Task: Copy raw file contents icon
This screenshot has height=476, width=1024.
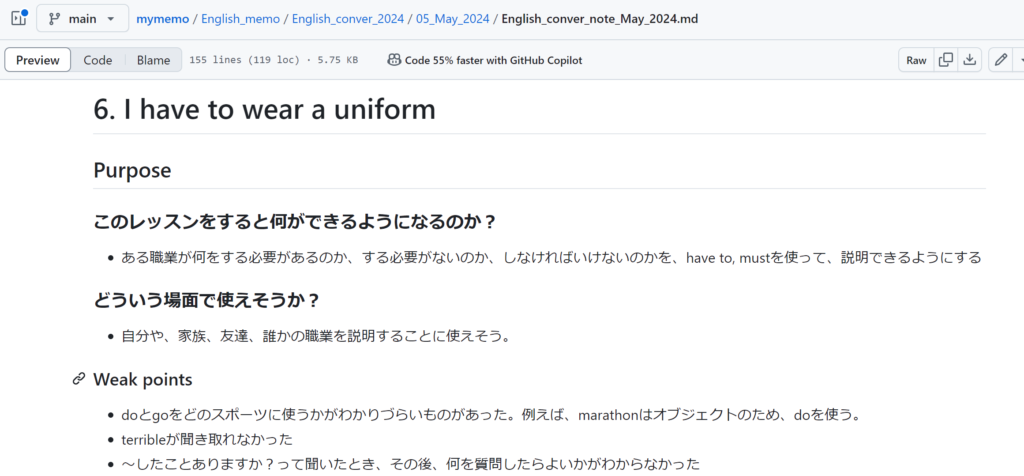Action: [945, 60]
